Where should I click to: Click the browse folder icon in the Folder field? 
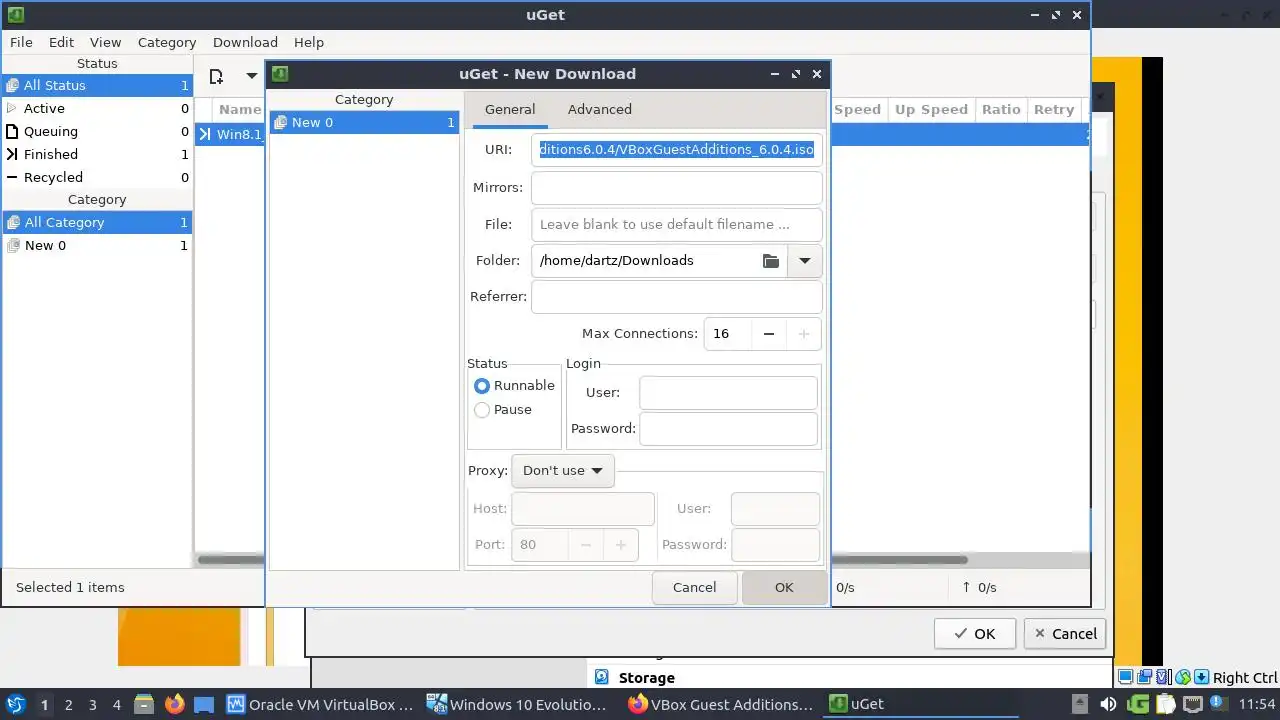770,261
